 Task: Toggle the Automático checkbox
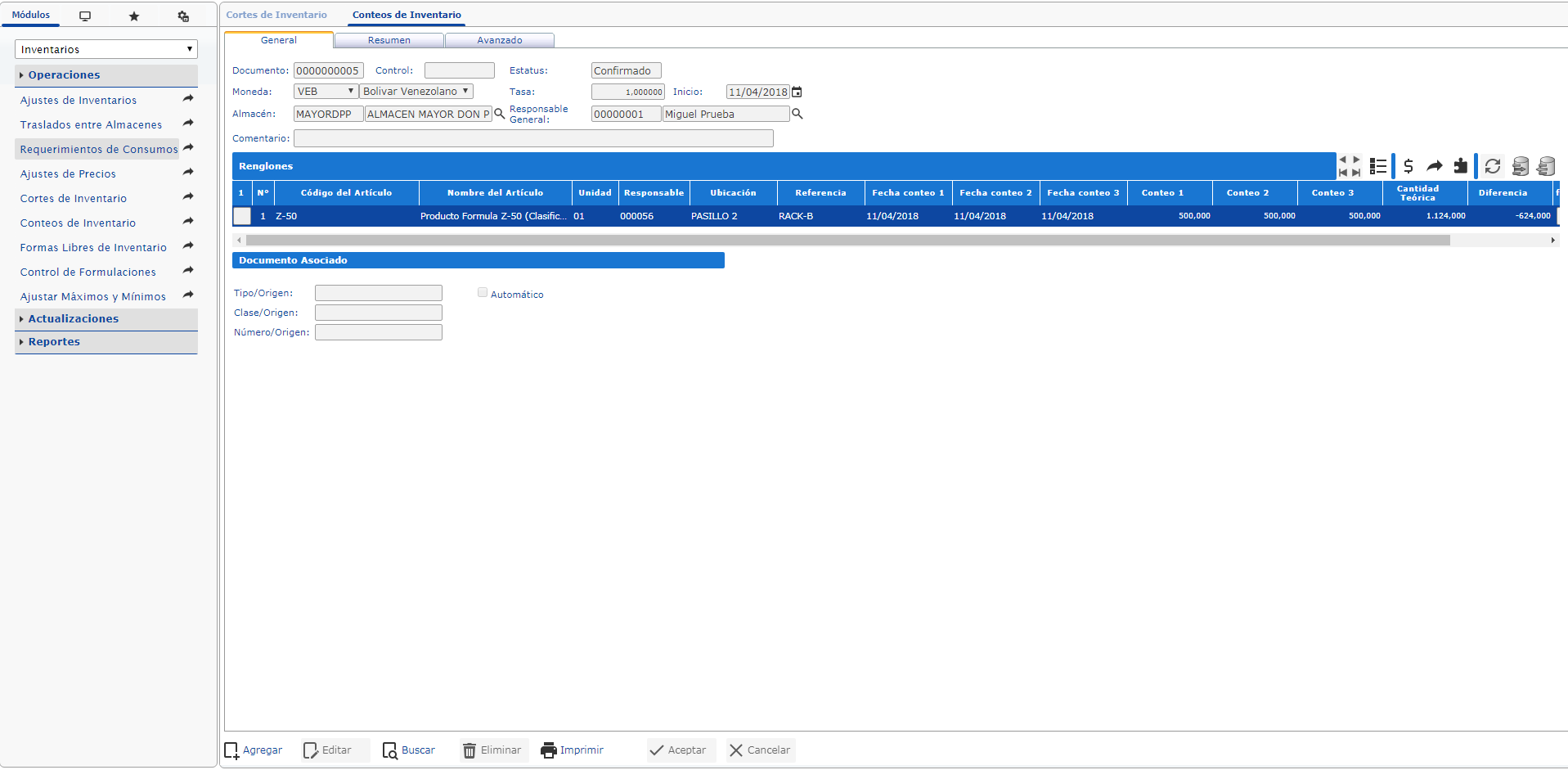(x=483, y=292)
